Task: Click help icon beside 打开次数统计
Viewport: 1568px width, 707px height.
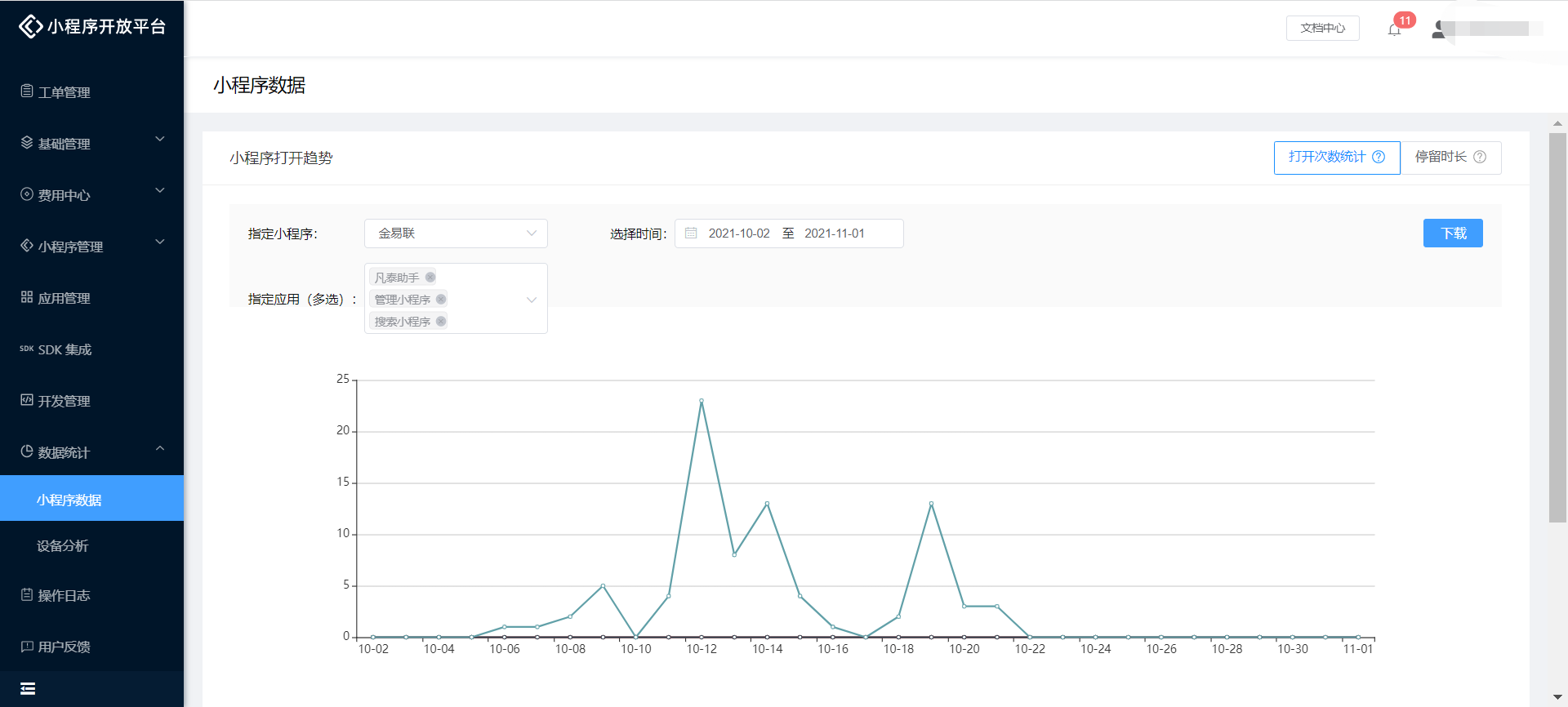Action: [1379, 157]
